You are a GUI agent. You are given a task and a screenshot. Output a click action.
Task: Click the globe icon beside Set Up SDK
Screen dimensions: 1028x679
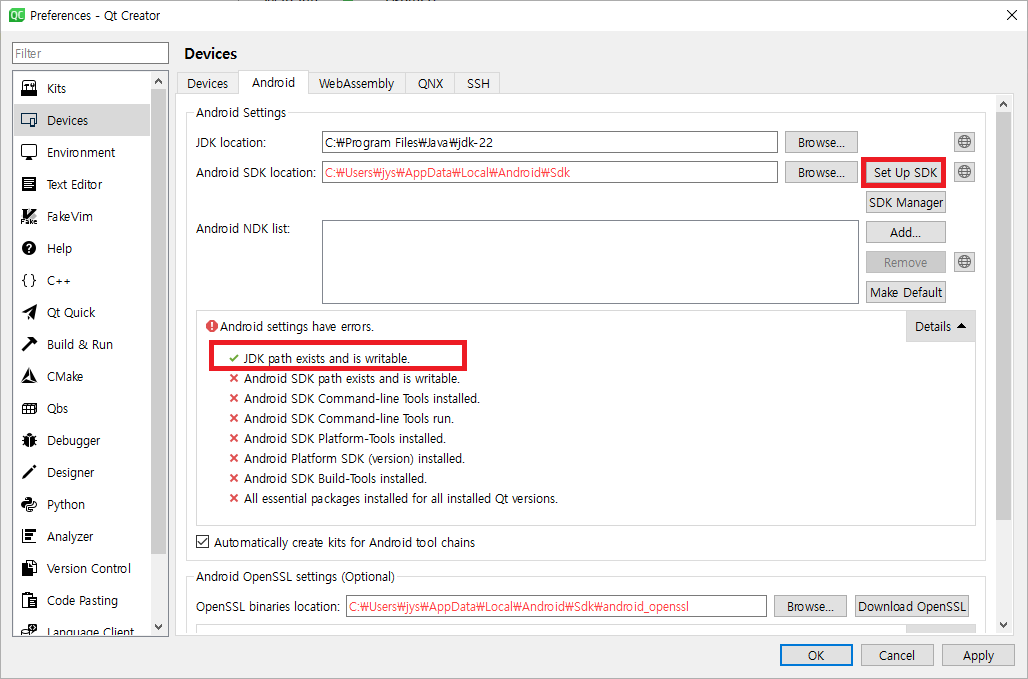(x=964, y=172)
